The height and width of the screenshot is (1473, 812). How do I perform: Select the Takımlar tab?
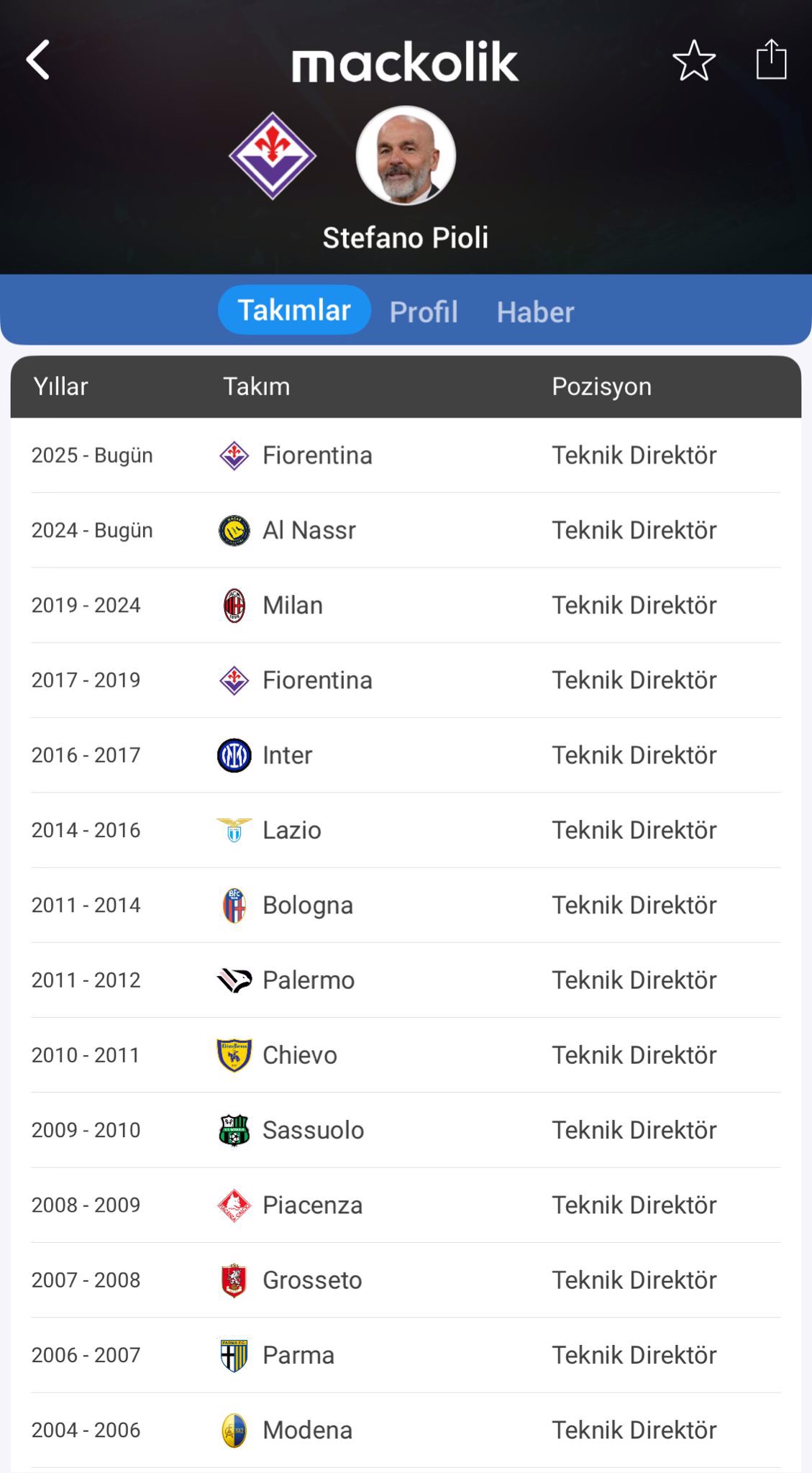coord(294,310)
